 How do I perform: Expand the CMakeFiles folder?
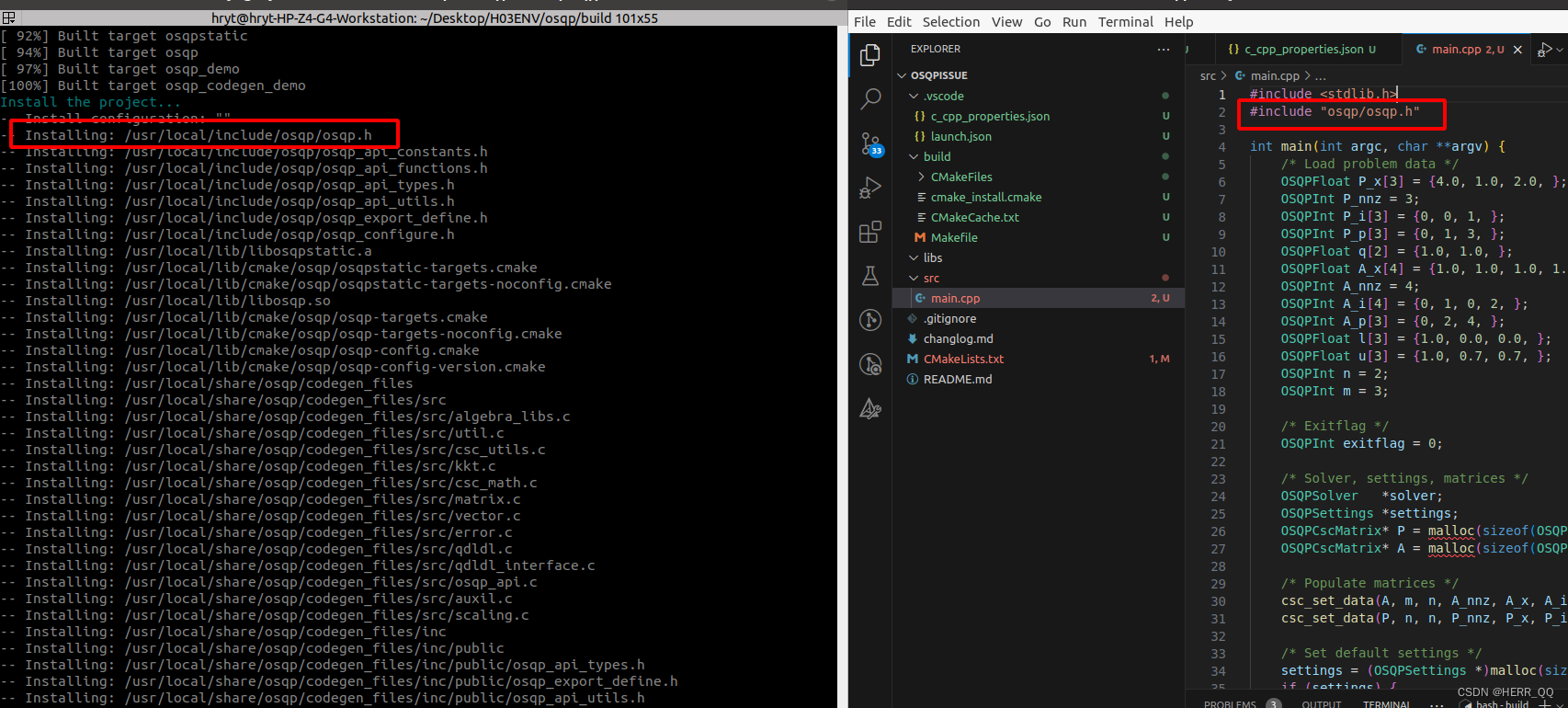click(1039, 177)
